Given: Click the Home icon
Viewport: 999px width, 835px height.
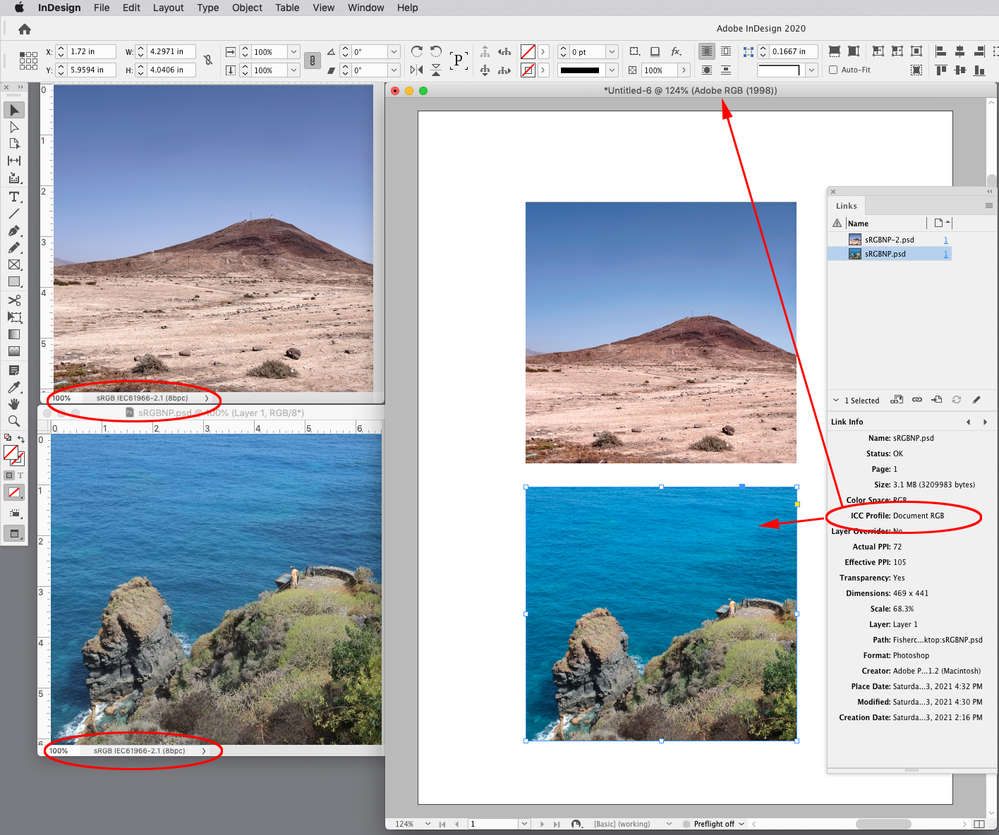Looking at the screenshot, I should tap(24, 29).
